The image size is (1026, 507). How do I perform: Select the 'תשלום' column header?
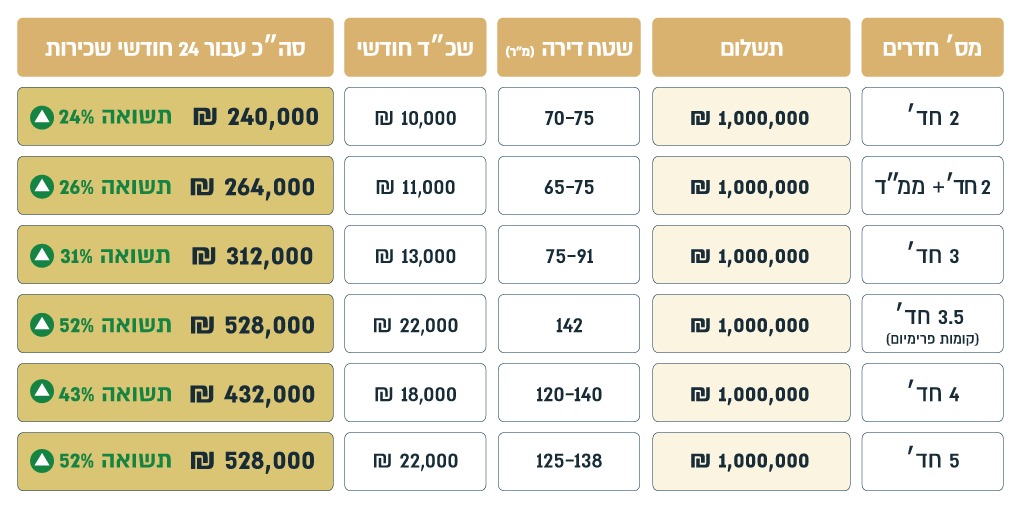[x=751, y=47]
